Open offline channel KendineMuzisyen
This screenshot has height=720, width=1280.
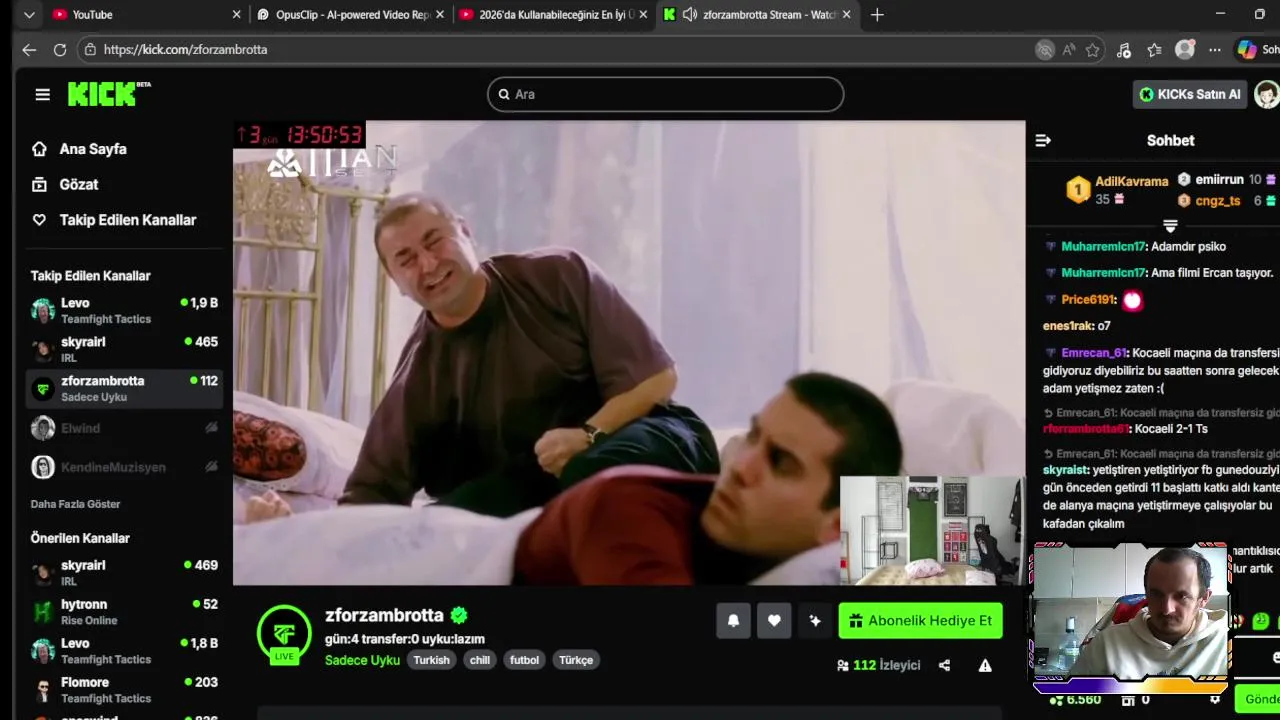[124, 467]
